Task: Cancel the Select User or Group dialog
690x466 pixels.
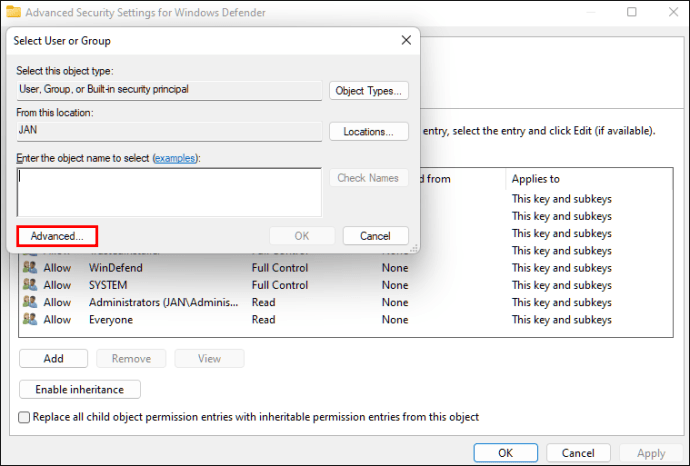Action: point(375,236)
